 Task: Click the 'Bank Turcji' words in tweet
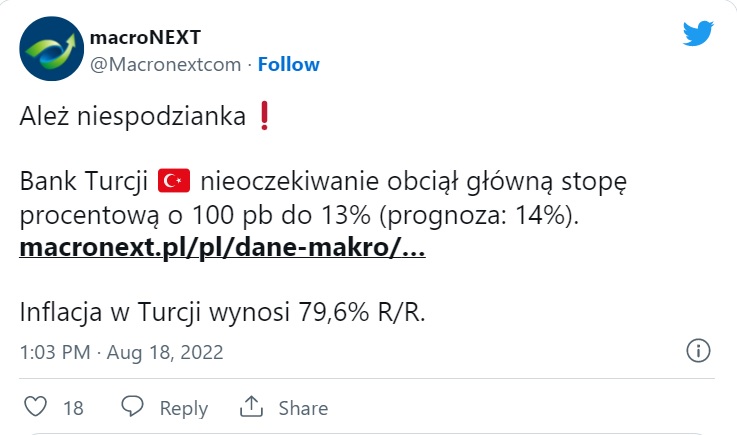click(83, 182)
